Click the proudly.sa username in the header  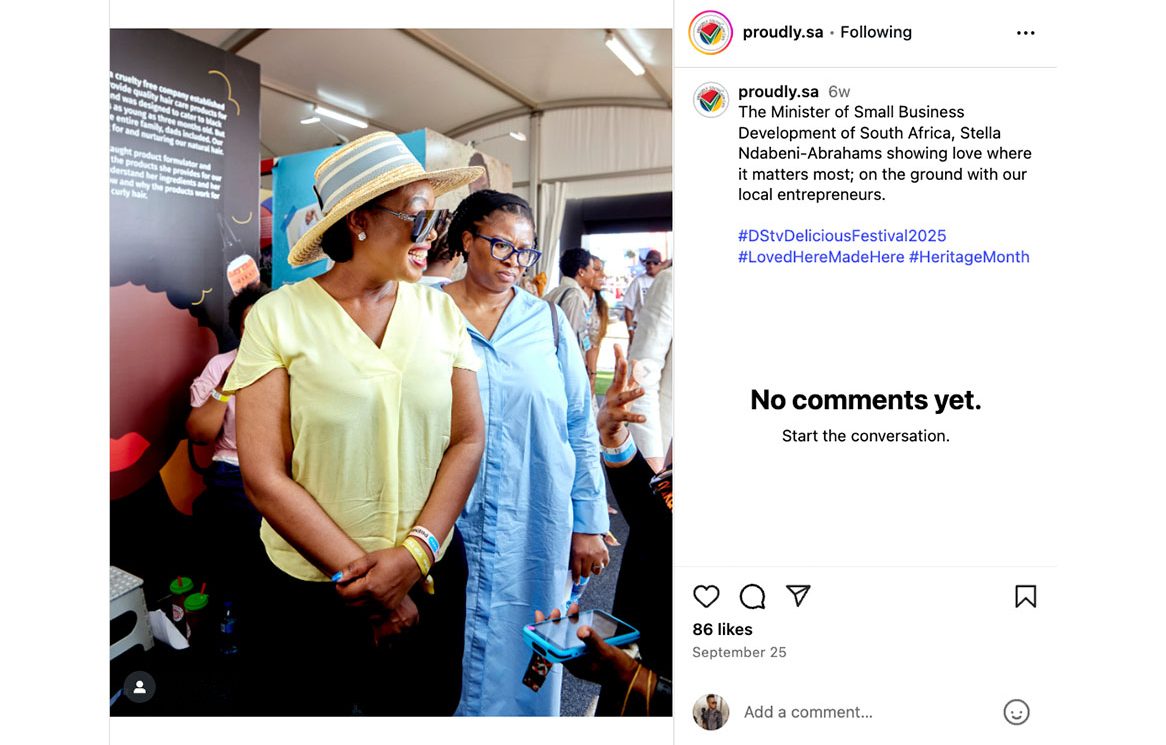click(x=782, y=32)
